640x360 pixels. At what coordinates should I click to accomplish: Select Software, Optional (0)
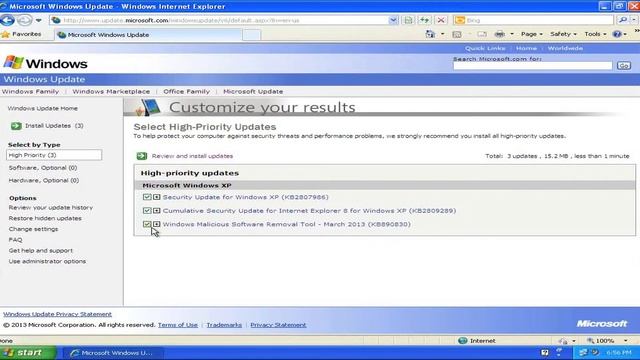pyautogui.click(x=43, y=168)
